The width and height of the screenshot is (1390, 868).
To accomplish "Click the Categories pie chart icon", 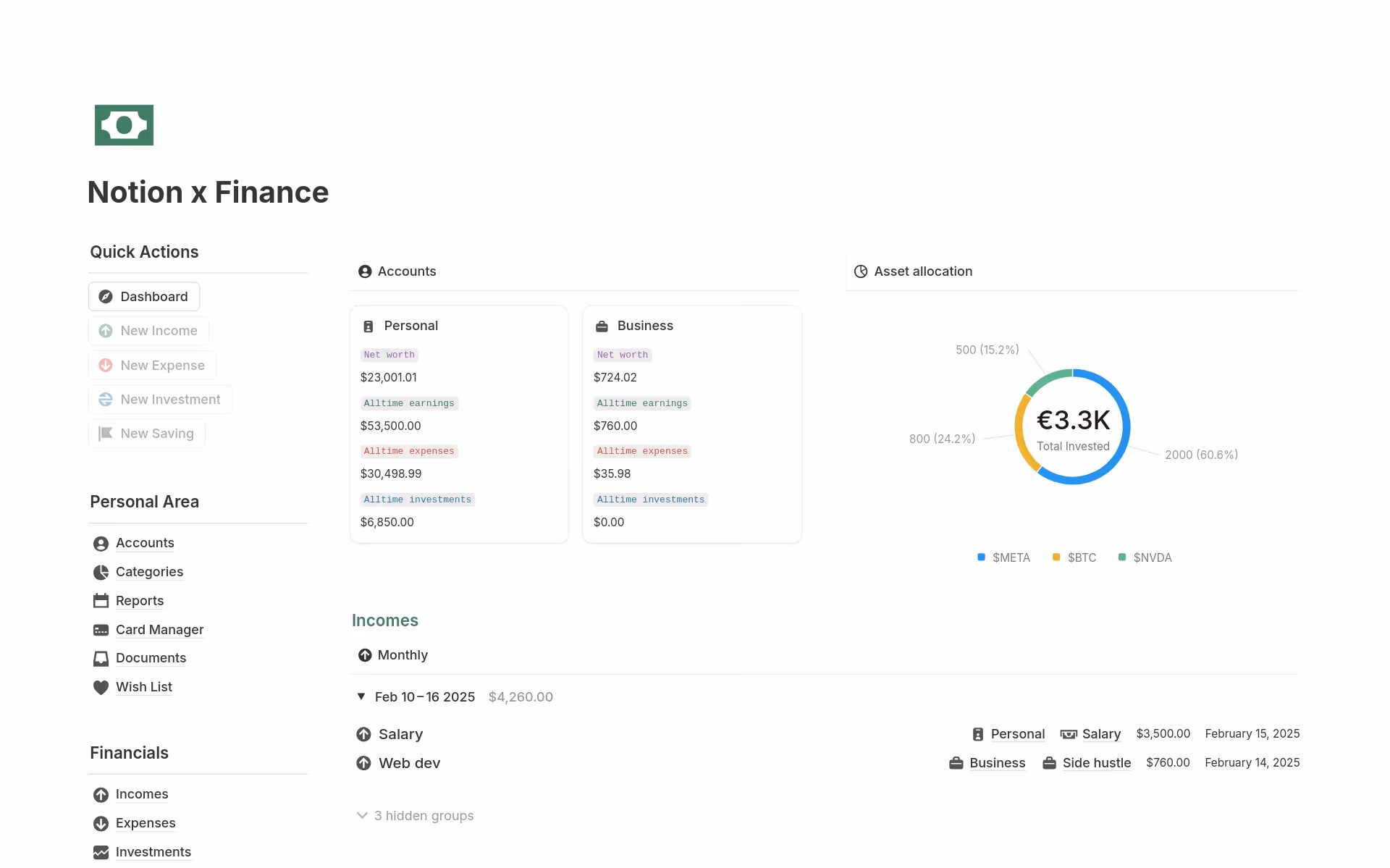I will pos(101,572).
